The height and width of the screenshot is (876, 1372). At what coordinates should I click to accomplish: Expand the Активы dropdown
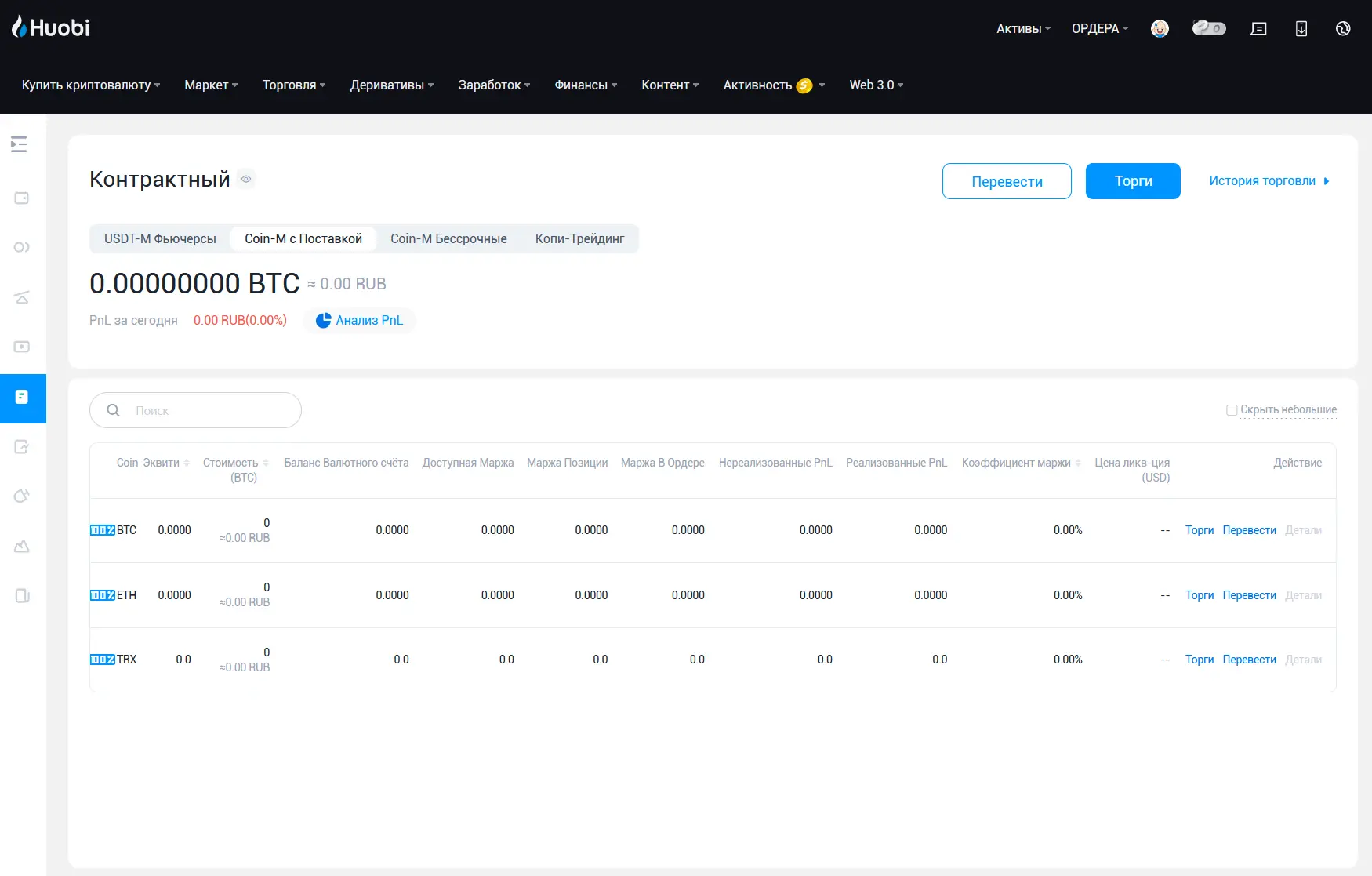click(x=1023, y=28)
